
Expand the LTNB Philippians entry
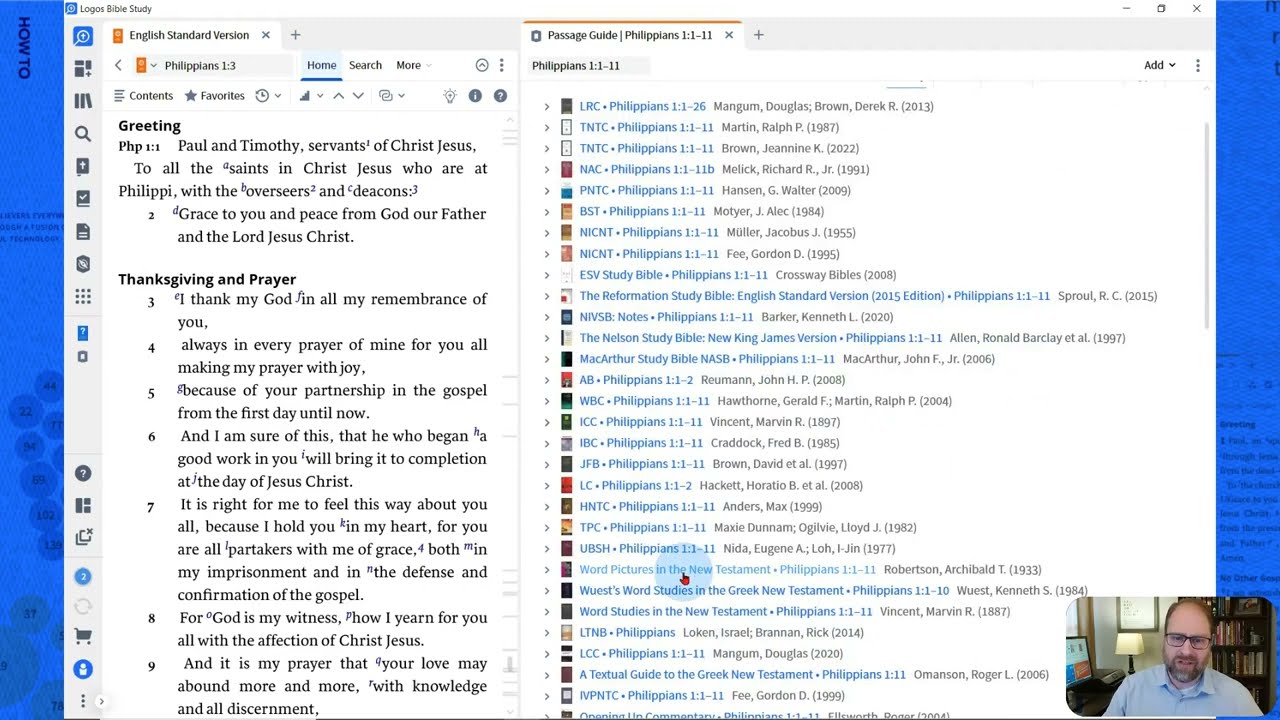(x=546, y=632)
